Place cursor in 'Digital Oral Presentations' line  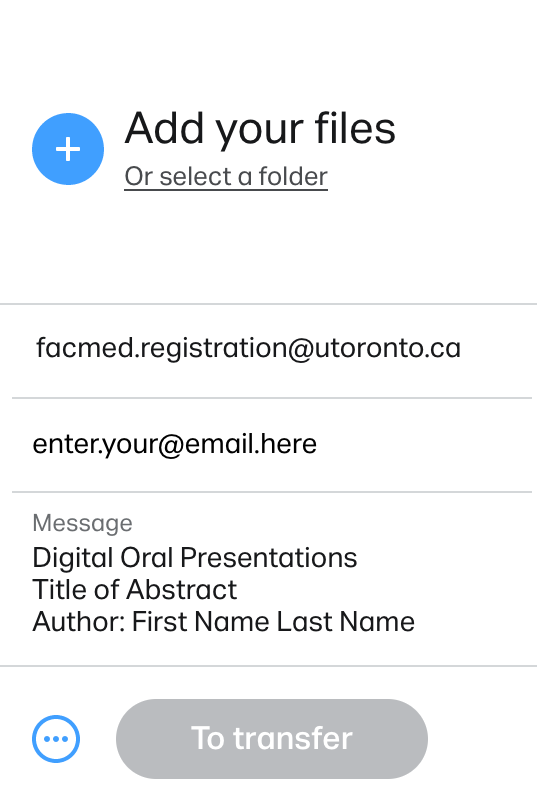(194, 558)
